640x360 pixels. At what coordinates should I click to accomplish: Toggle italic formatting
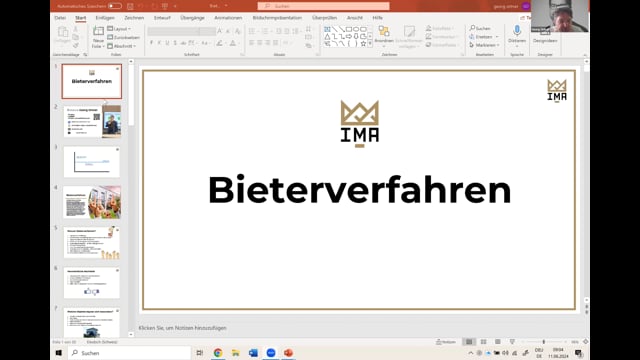pyautogui.click(x=159, y=43)
